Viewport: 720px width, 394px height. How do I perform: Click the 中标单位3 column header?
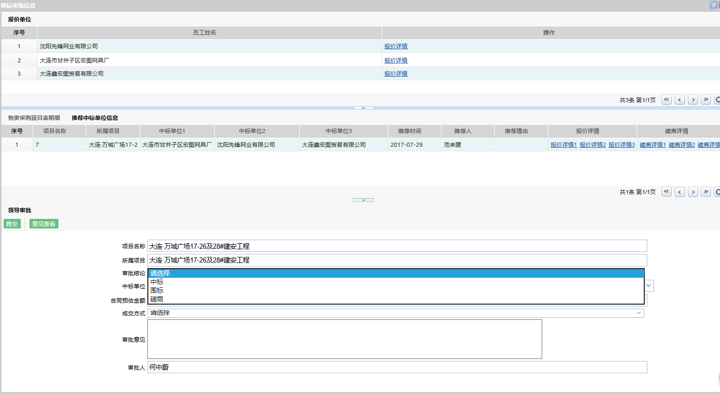(x=343, y=131)
